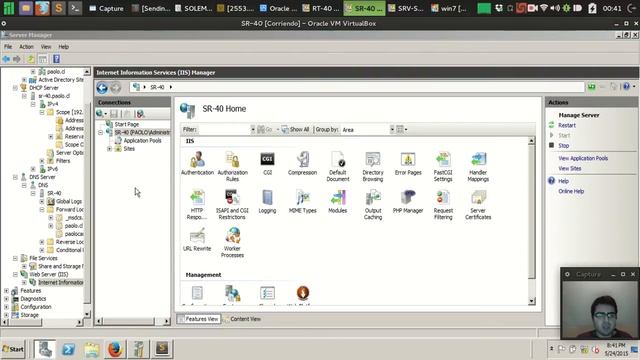Open HTTP Response Headers feature
Image resolution: width=640 pixels, height=360 pixels.
click(197, 204)
